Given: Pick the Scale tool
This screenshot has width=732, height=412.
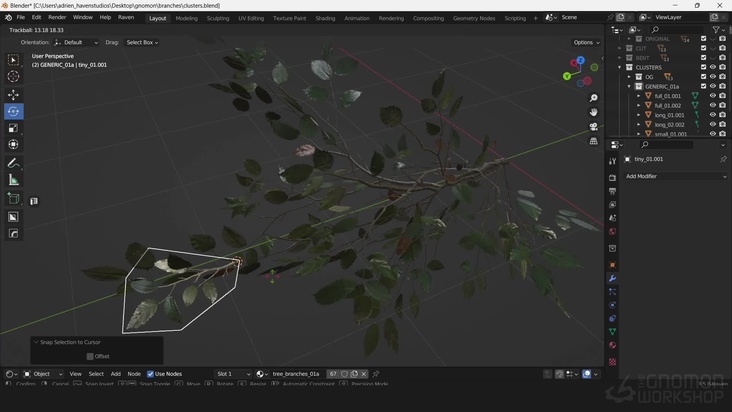Looking at the screenshot, I should 13,128.
